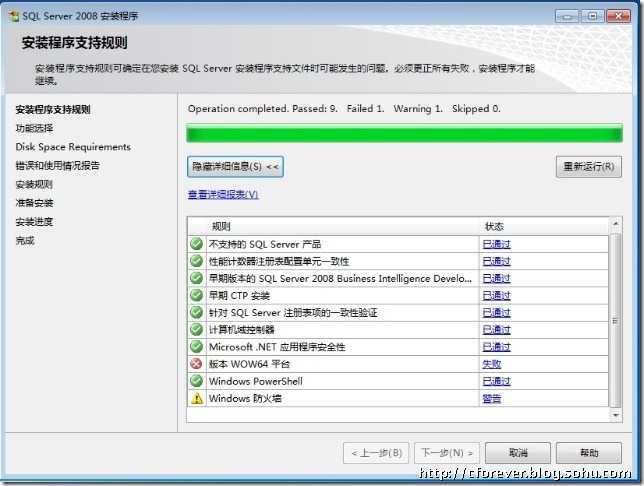Click the check icon for Microsoft .NET 应用程序安全性

coord(197,347)
